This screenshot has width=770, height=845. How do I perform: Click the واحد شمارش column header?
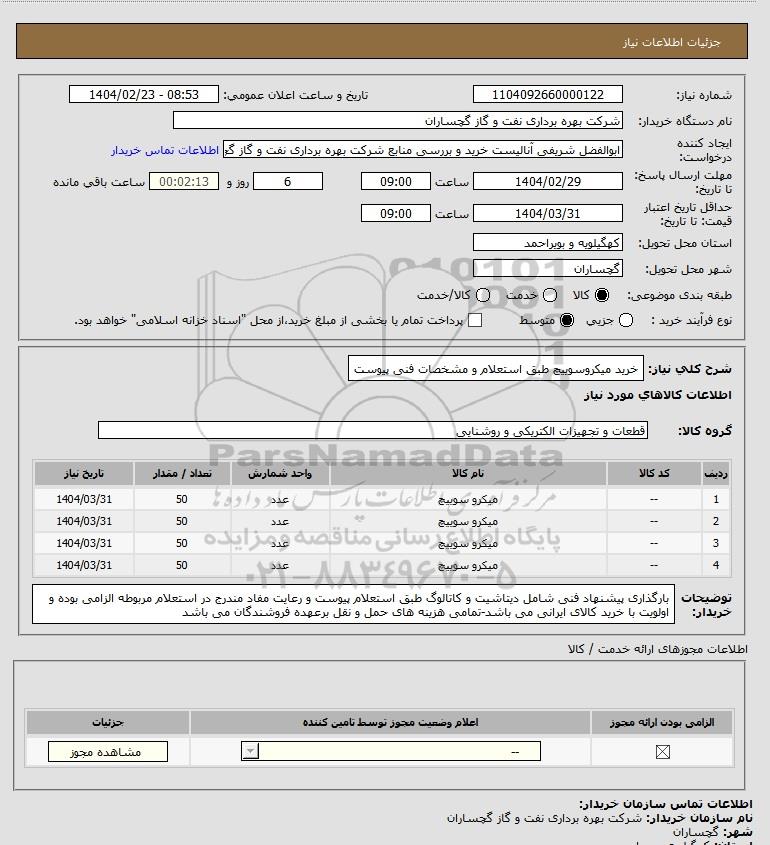pos(280,473)
